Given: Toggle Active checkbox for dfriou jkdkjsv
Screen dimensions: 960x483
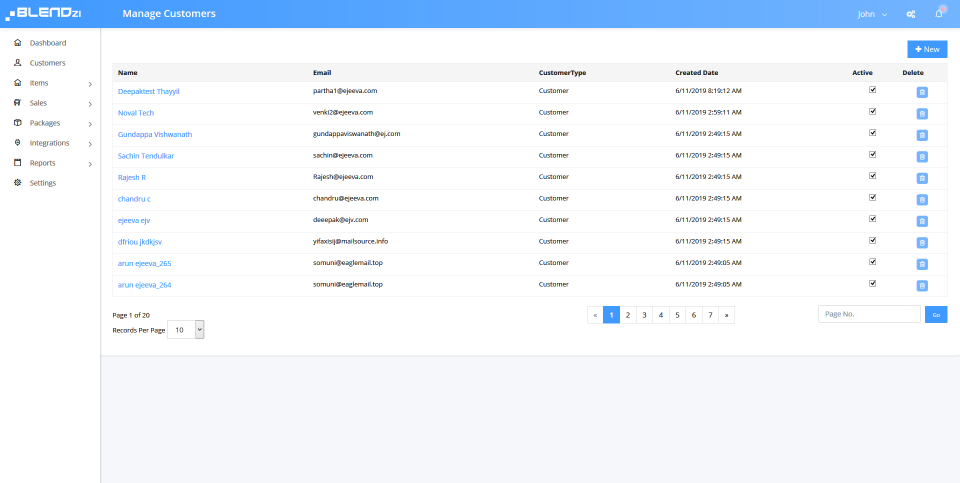Looking at the screenshot, I should click(872, 240).
